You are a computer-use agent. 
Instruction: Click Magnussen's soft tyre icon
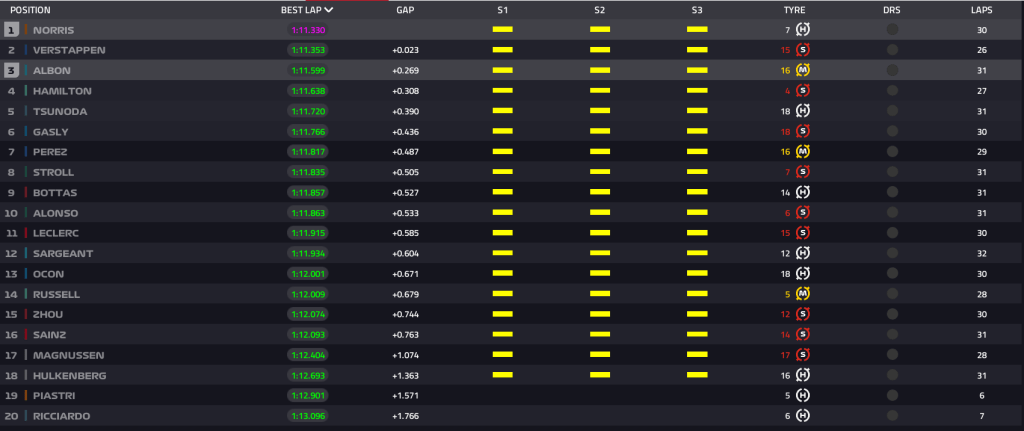(803, 355)
